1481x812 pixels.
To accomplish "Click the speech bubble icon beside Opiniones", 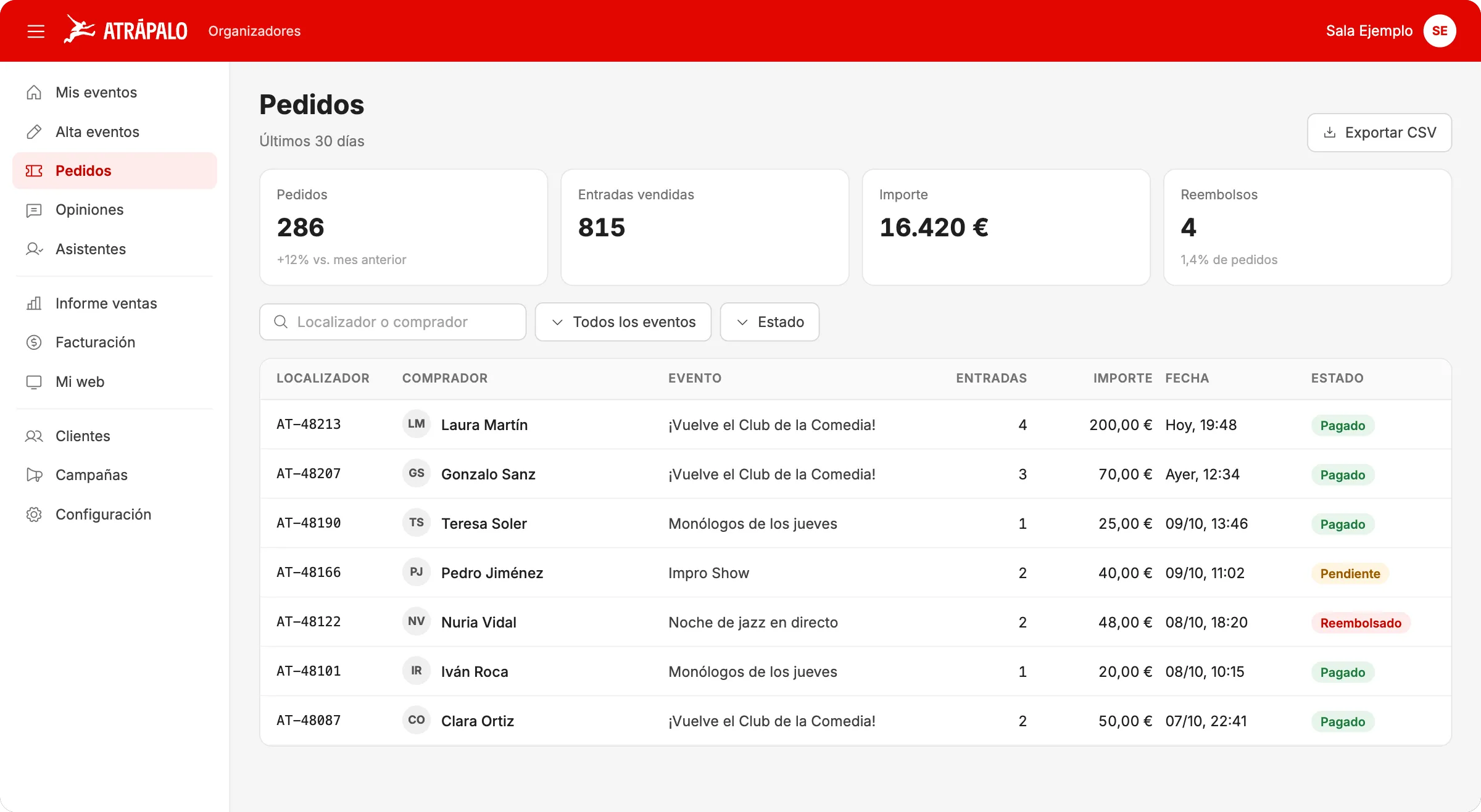I will click(34, 210).
